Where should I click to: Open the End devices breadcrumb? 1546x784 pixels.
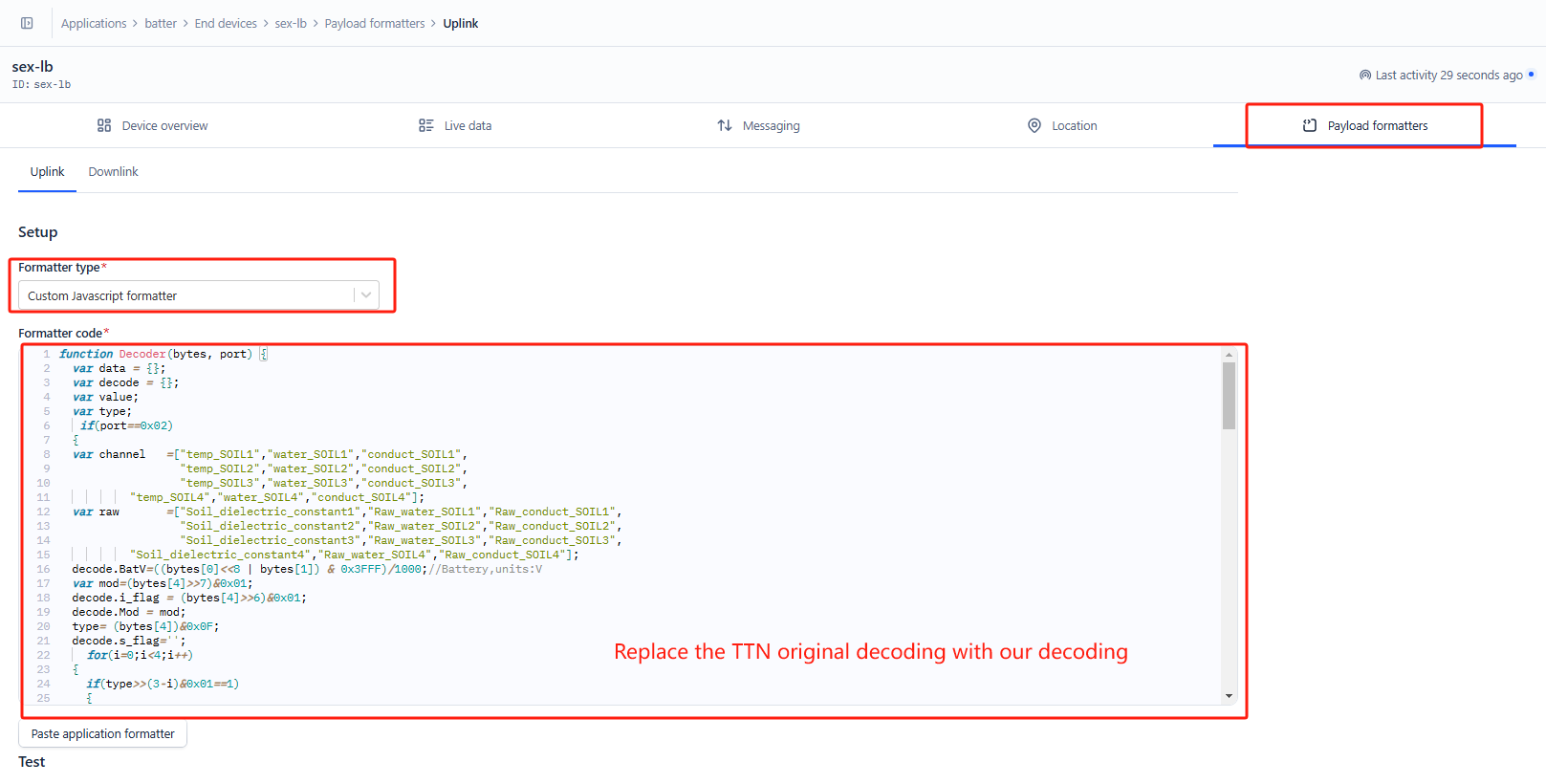(226, 23)
